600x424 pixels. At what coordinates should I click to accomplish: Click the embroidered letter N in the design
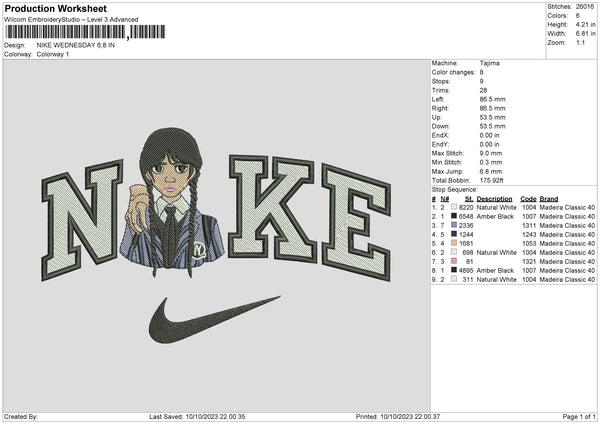pyautogui.click(x=82, y=220)
